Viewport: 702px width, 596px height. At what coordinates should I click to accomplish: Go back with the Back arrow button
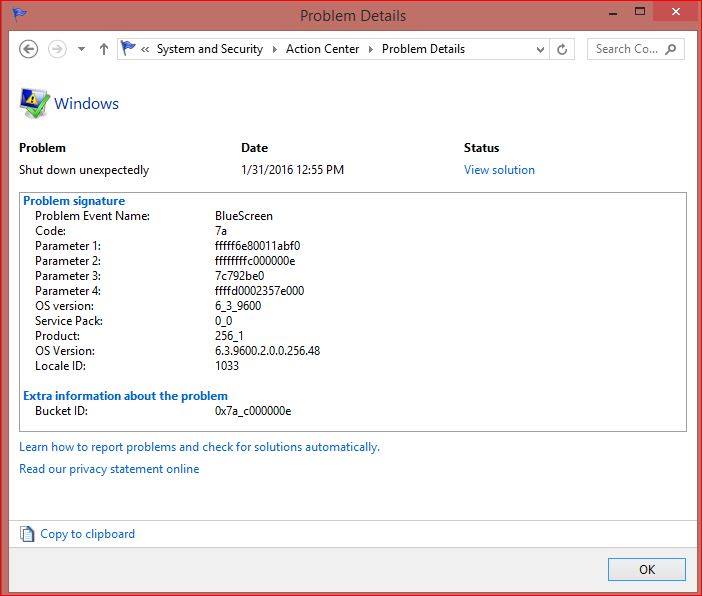coord(28,49)
